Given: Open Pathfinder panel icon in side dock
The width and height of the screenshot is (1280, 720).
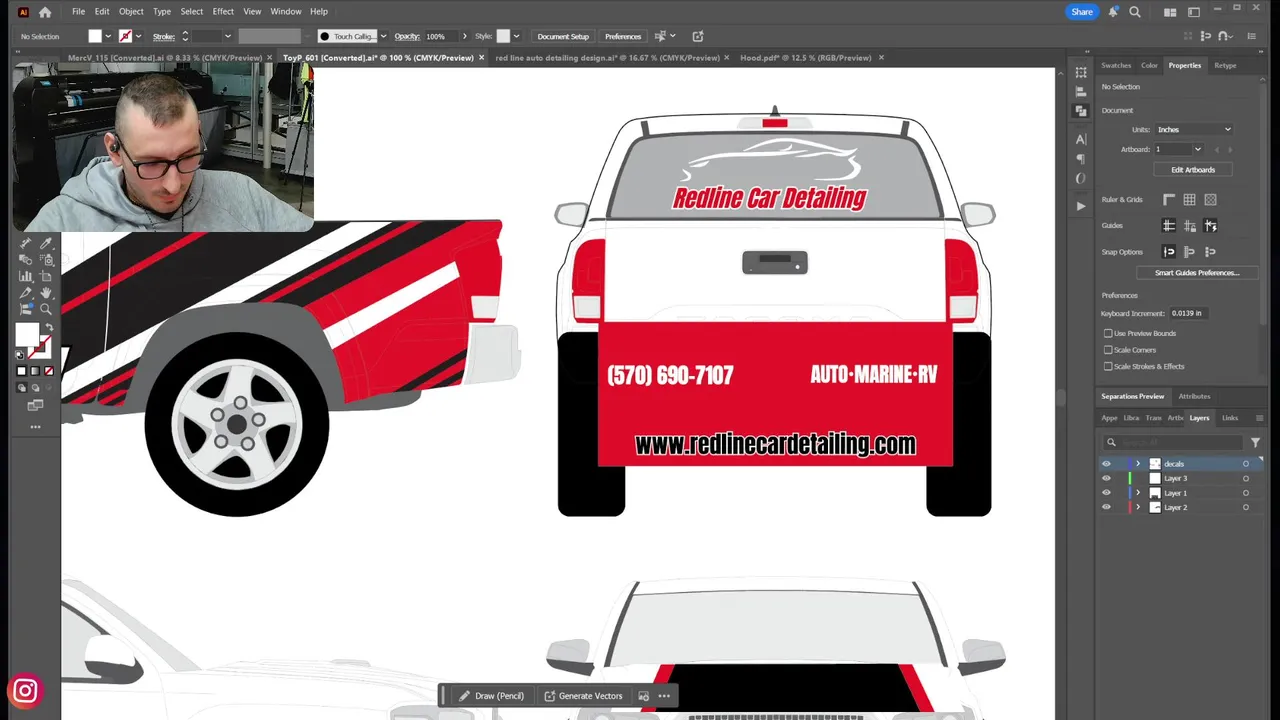Looking at the screenshot, I should (x=1081, y=110).
